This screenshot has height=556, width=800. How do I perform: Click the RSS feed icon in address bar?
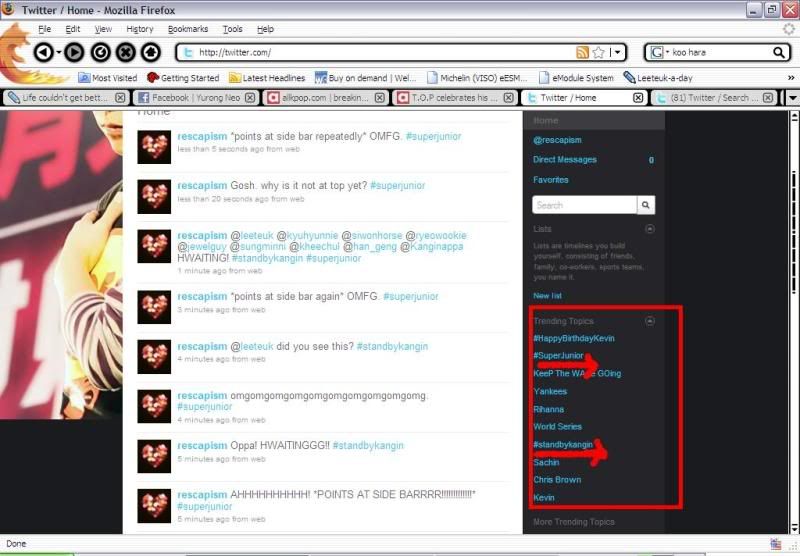click(x=582, y=52)
